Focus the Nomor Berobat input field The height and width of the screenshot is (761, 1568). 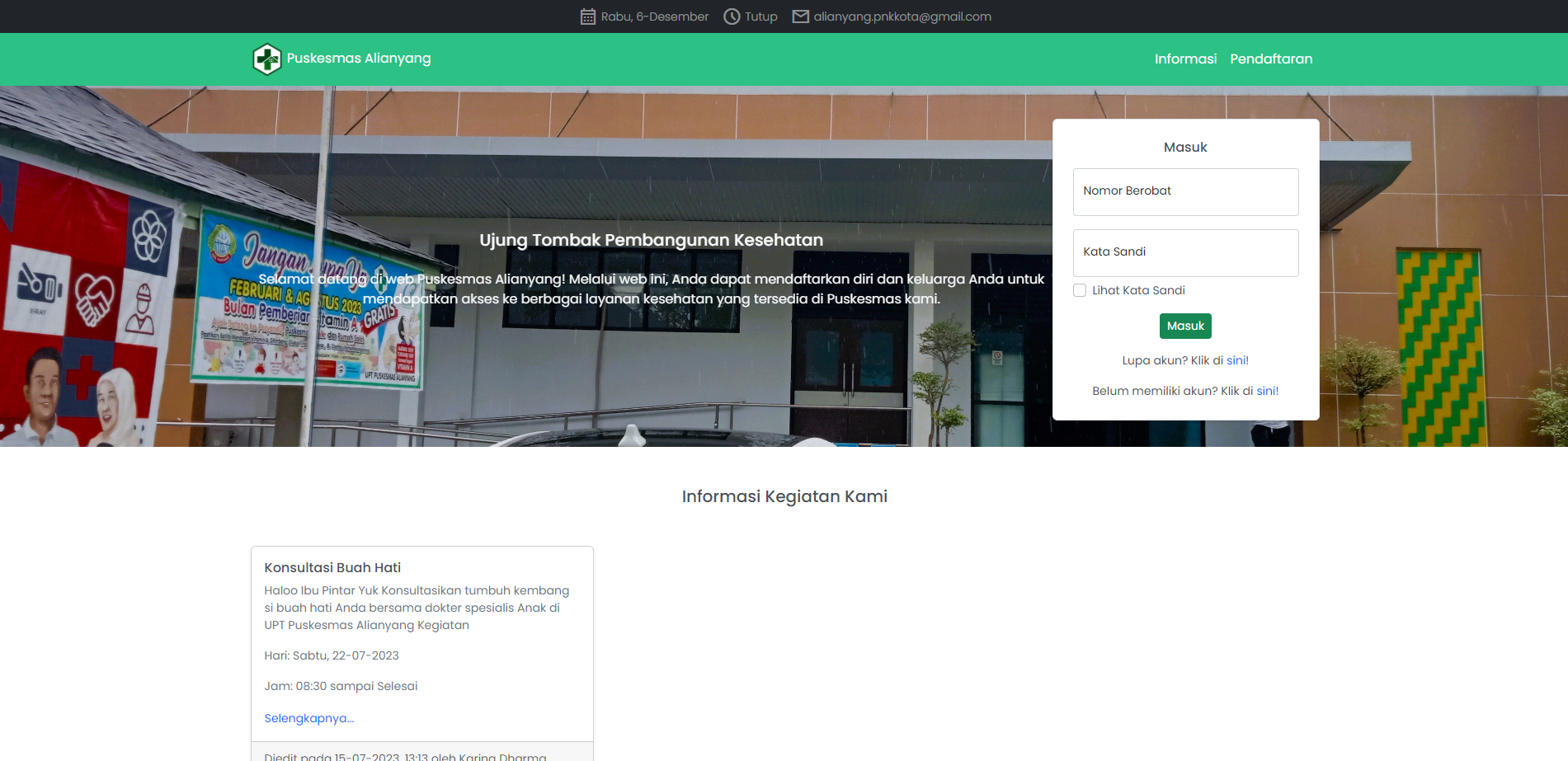click(1185, 191)
